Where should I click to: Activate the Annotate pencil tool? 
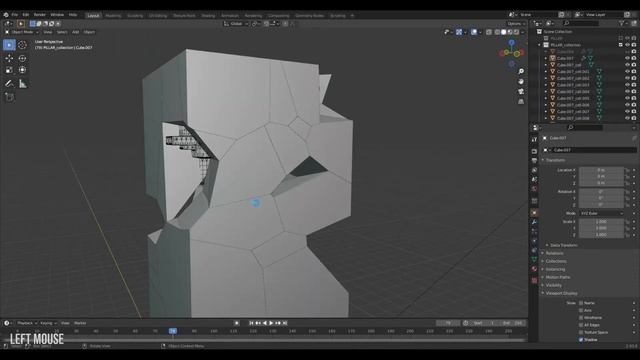coord(9,84)
